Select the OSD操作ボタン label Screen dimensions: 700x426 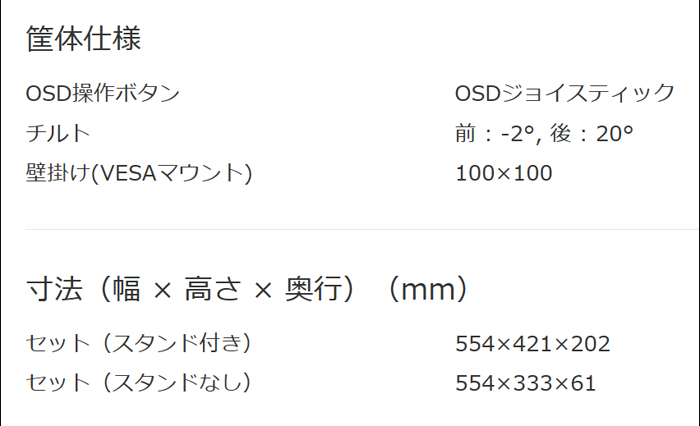(103, 93)
